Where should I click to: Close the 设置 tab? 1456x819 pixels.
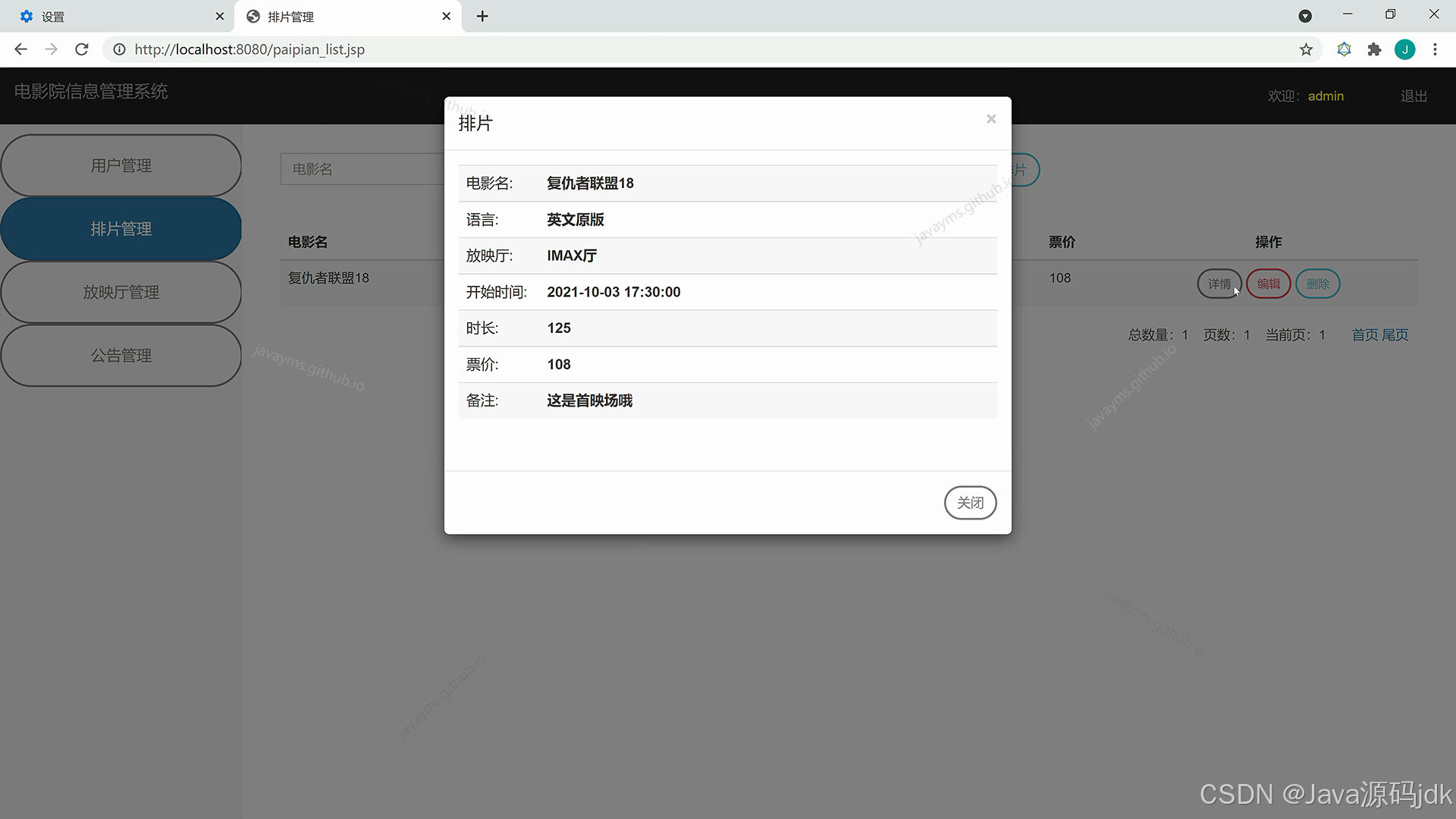pyautogui.click(x=219, y=16)
